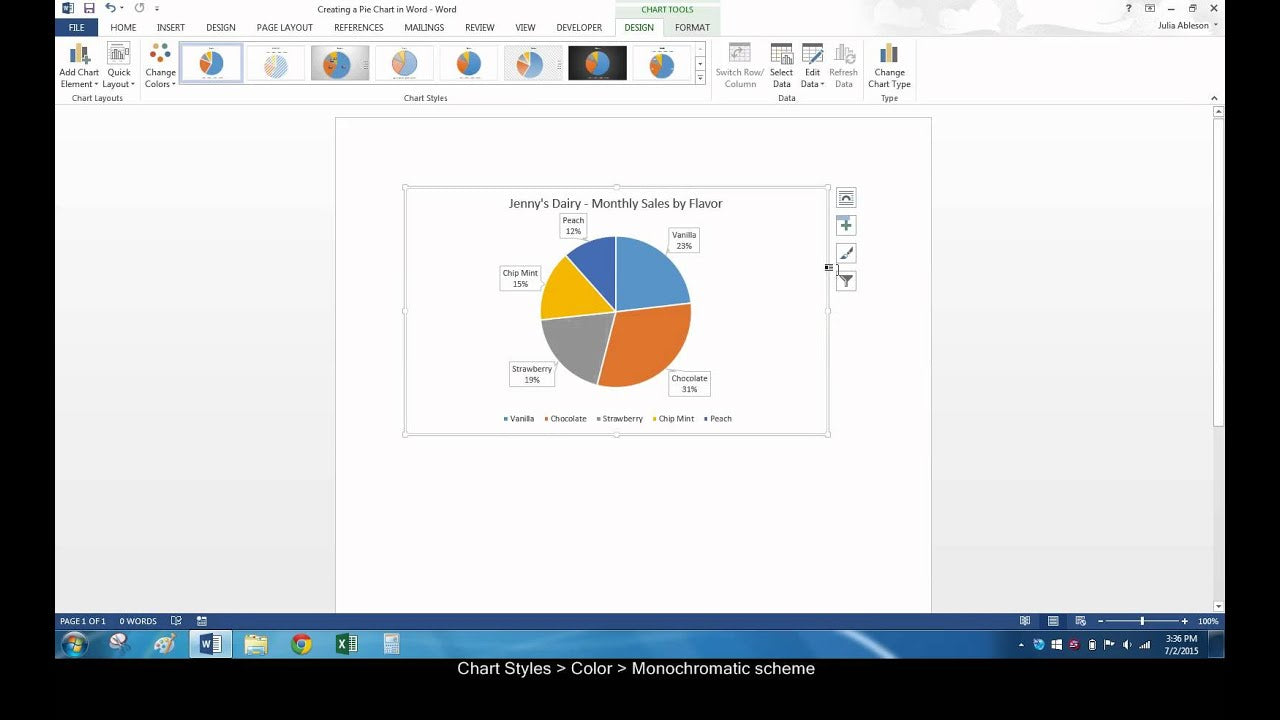Viewport: 1280px width, 720px height.
Task: Open the Chart Styles paintbrush button
Action: 846,254
